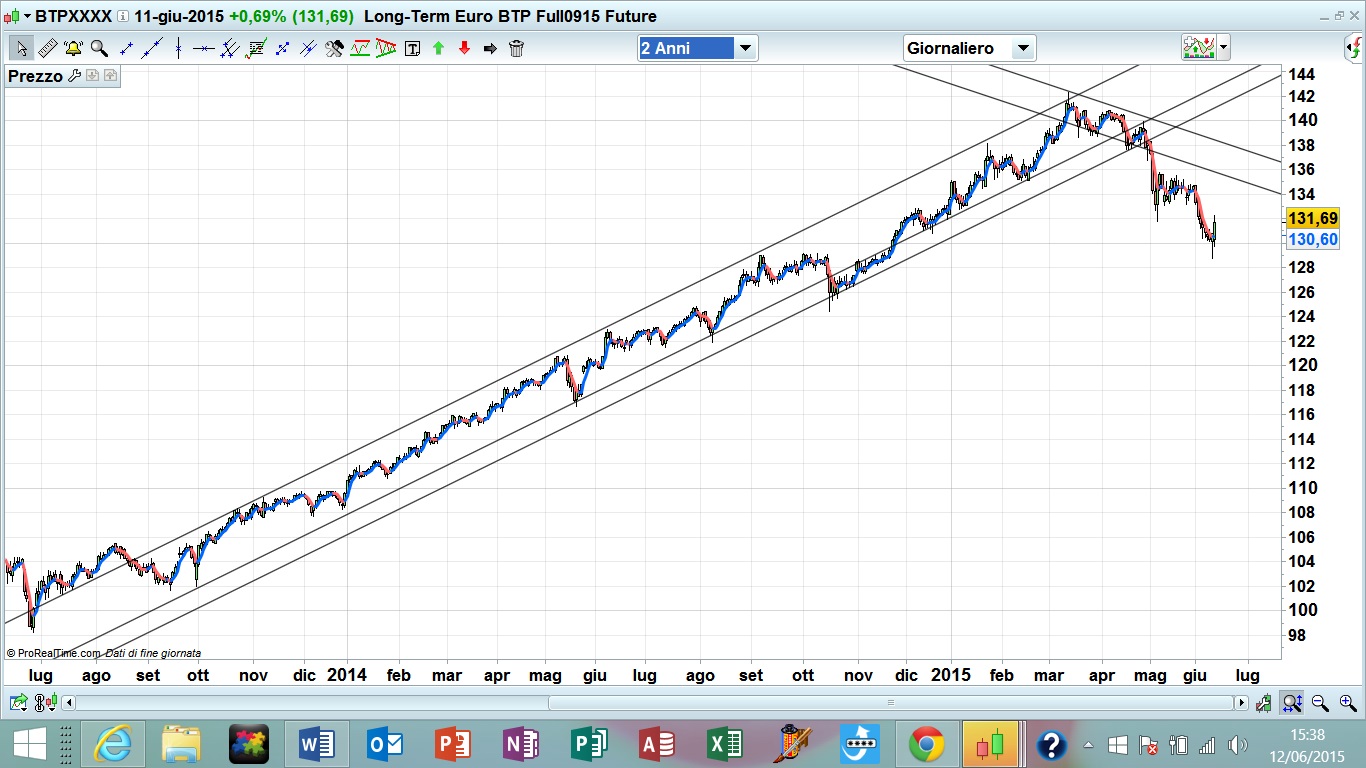This screenshot has height=768, width=1366.
Task: Move Prezzo panel up arrow icon
Action: pyautogui.click(x=110, y=76)
